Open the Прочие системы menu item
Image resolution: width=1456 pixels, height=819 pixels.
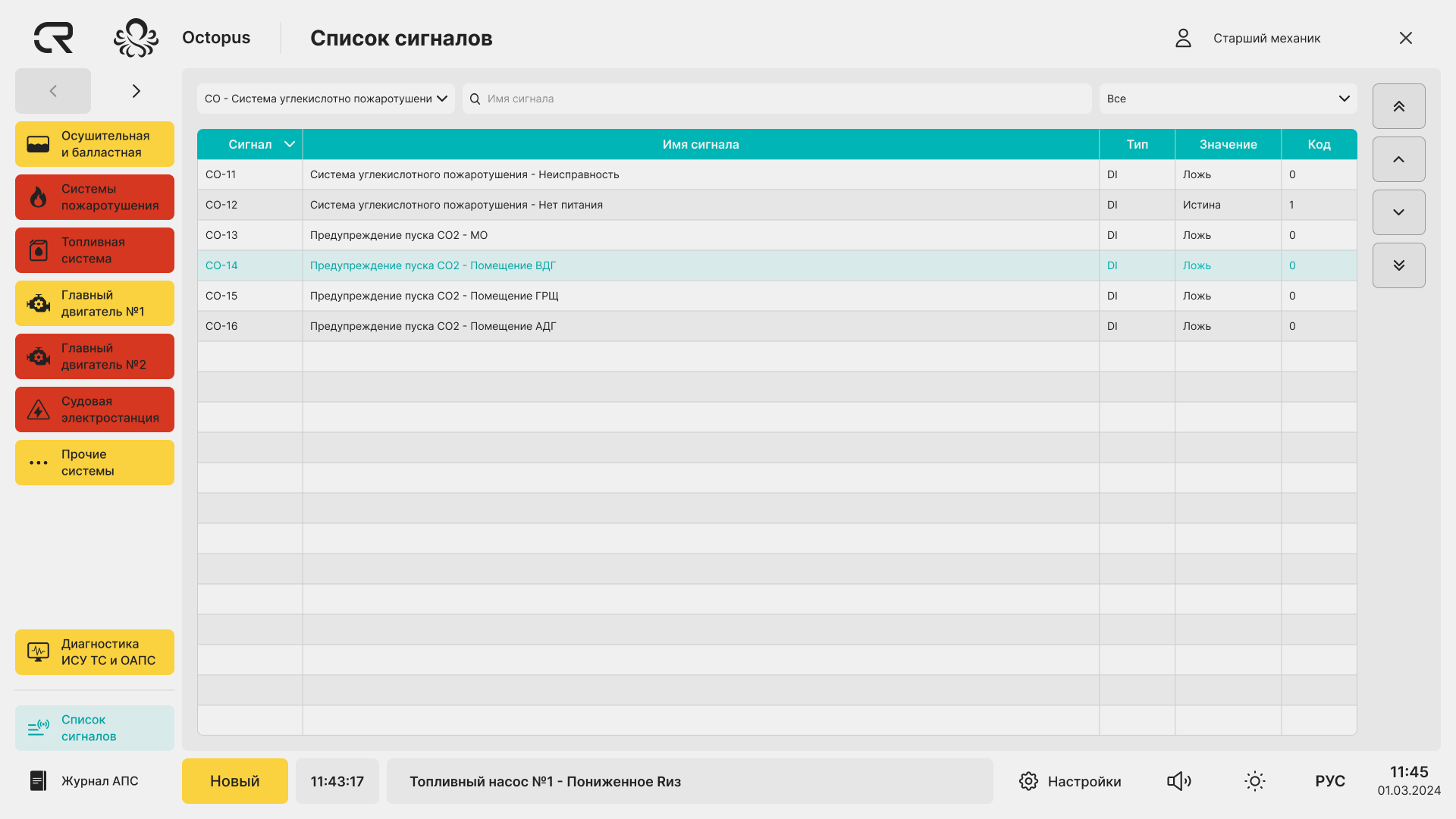(x=95, y=463)
